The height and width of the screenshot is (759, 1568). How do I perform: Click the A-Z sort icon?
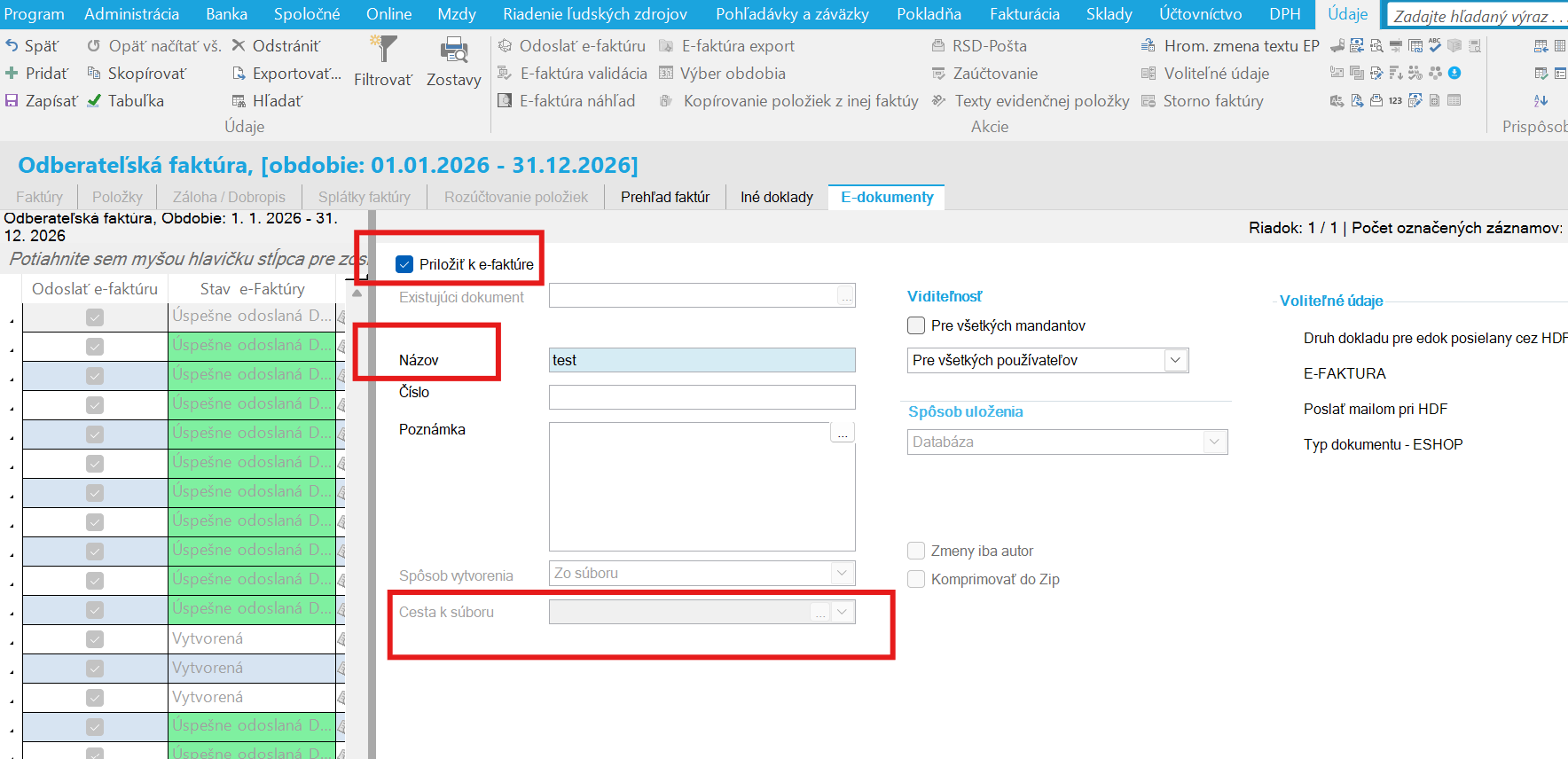(1541, 100)
